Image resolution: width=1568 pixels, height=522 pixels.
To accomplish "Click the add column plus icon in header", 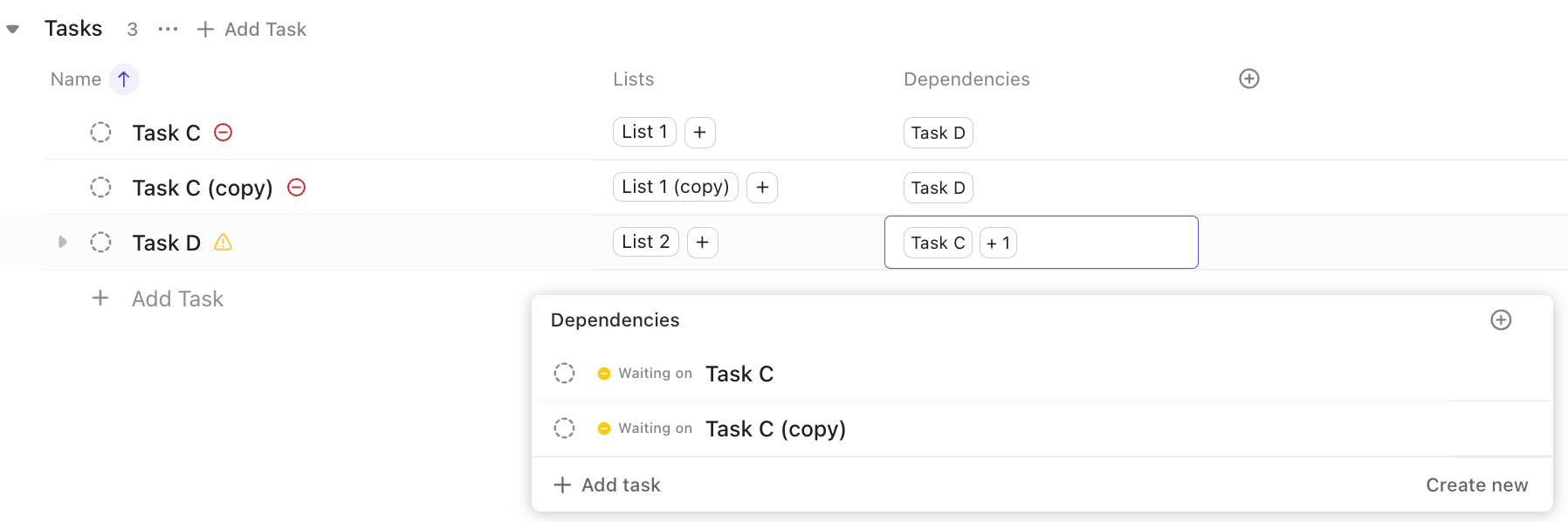I will [x=1248, y=79].
